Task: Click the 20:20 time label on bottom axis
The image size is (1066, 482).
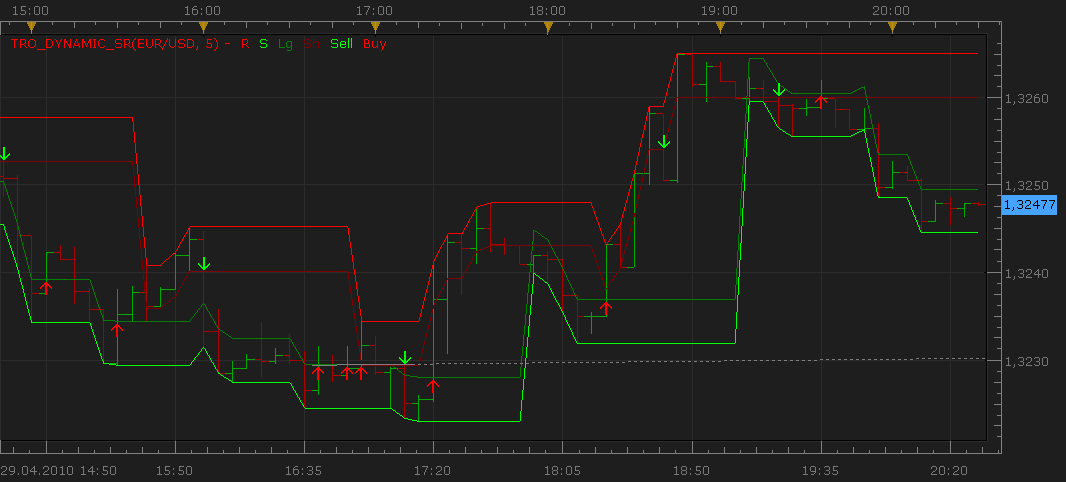Action: coord(950,470)
